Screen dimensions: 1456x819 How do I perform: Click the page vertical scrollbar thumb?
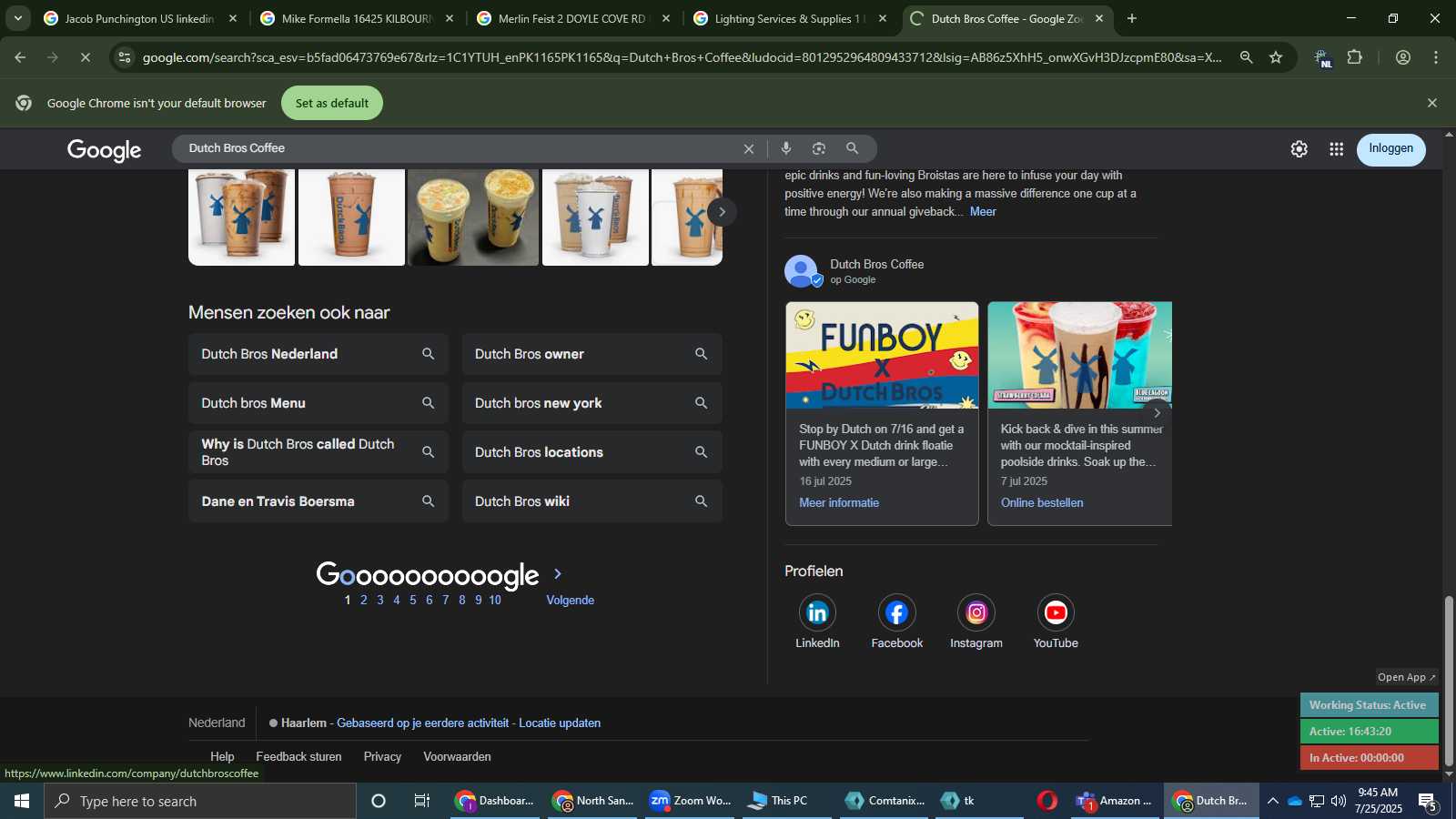pos(1449,681)
